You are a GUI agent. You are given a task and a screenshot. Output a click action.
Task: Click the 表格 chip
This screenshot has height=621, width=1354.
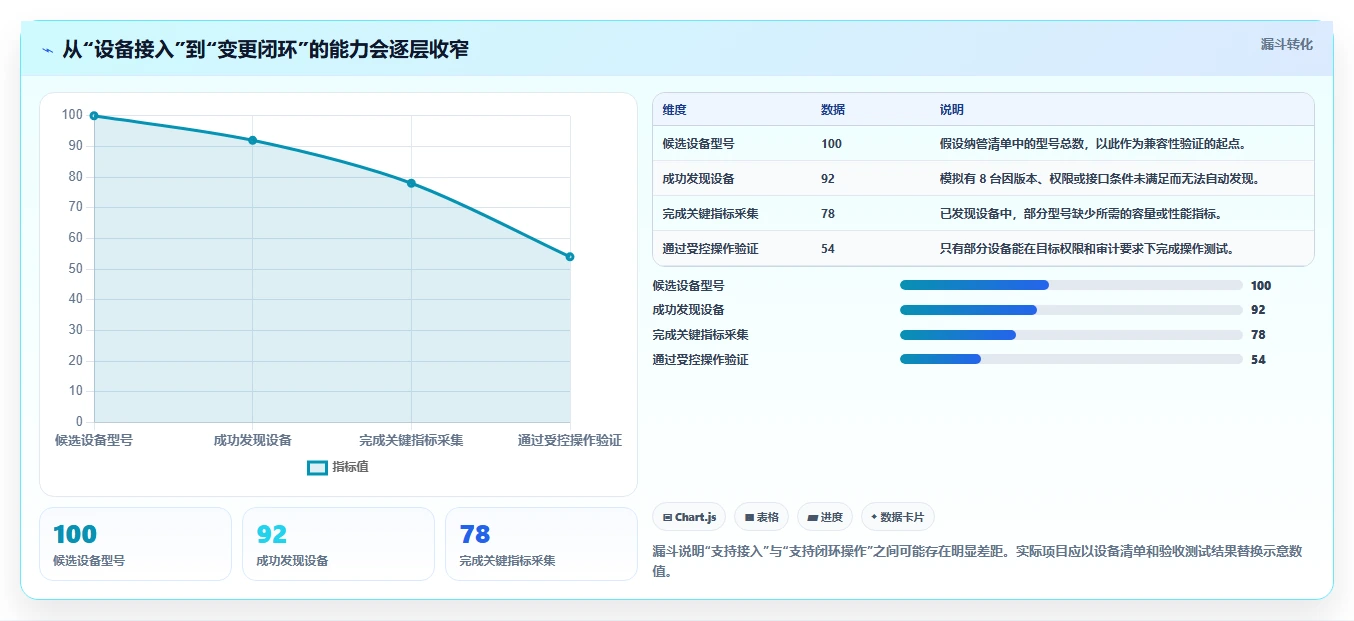click(761, 517)
